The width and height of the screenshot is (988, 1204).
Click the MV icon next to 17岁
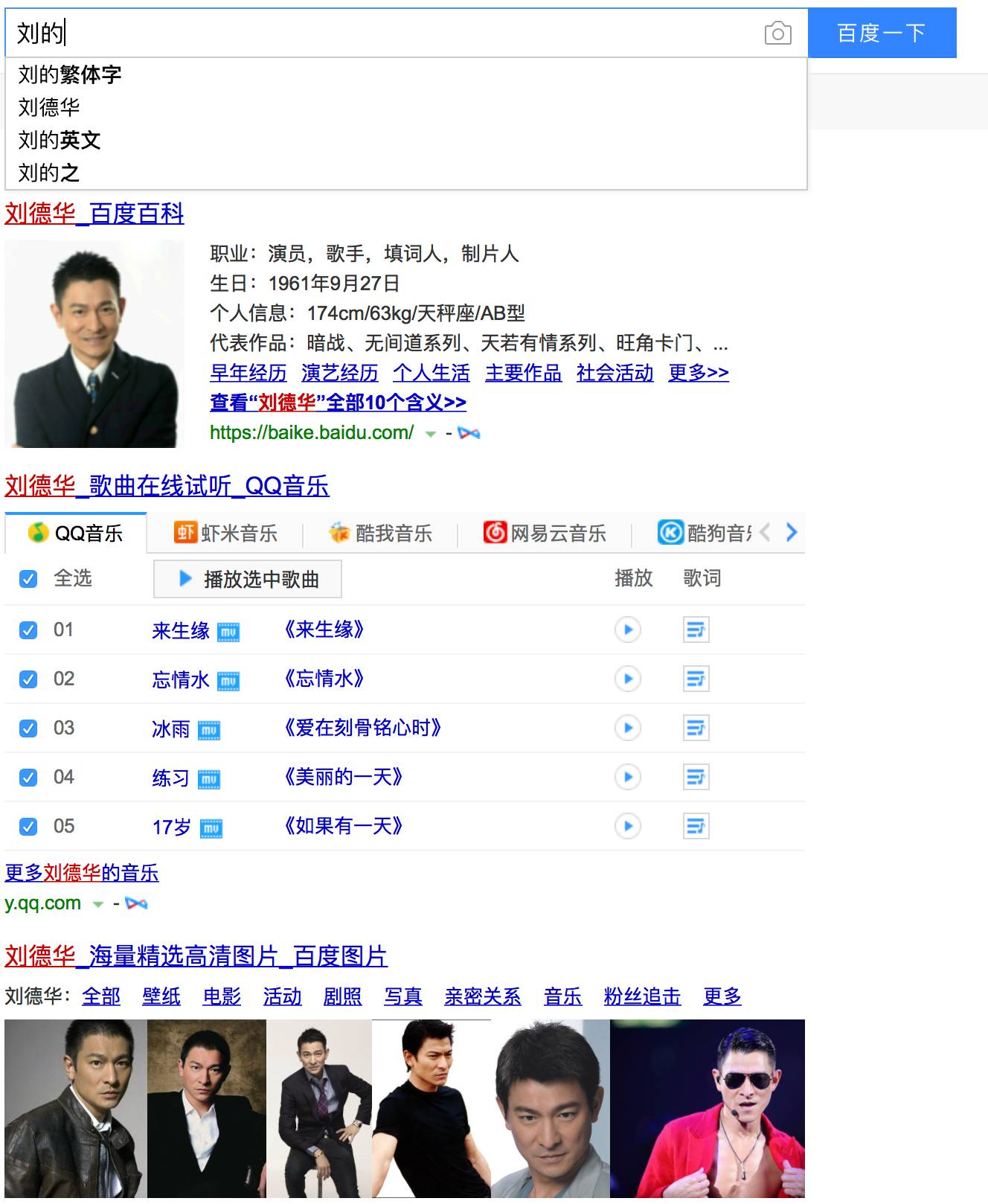pyautogui.click(x=211, y=828)
